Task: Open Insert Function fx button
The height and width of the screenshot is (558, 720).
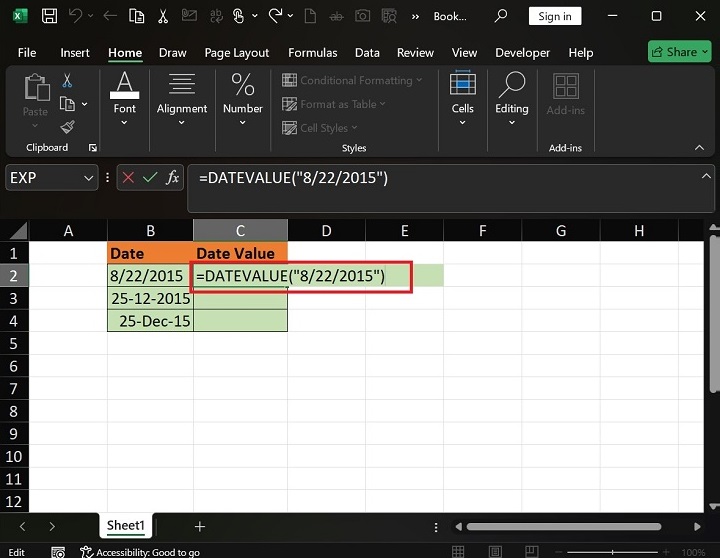Action: click(x=173, y=177)
